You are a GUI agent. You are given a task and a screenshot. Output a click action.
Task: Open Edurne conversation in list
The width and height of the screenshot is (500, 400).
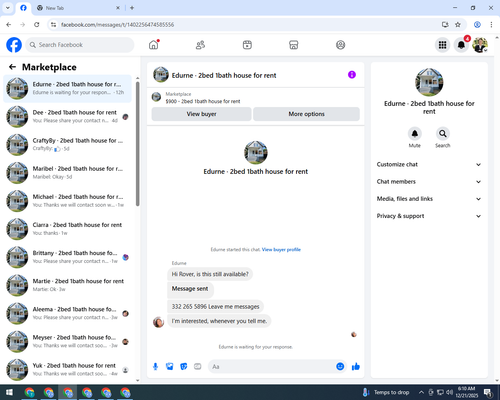[68, 88]
